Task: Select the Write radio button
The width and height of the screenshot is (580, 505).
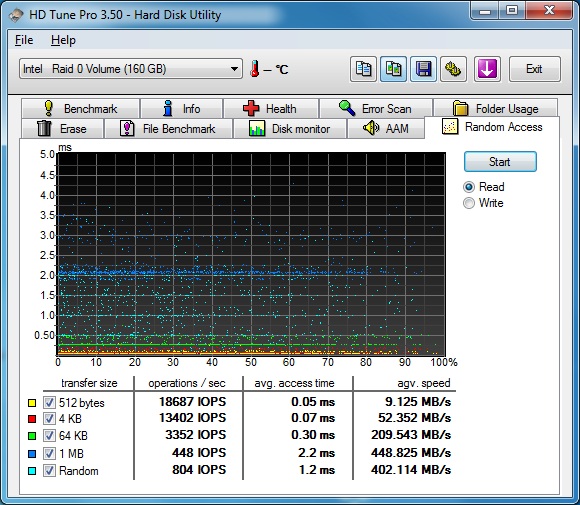Action: [469, 203]
